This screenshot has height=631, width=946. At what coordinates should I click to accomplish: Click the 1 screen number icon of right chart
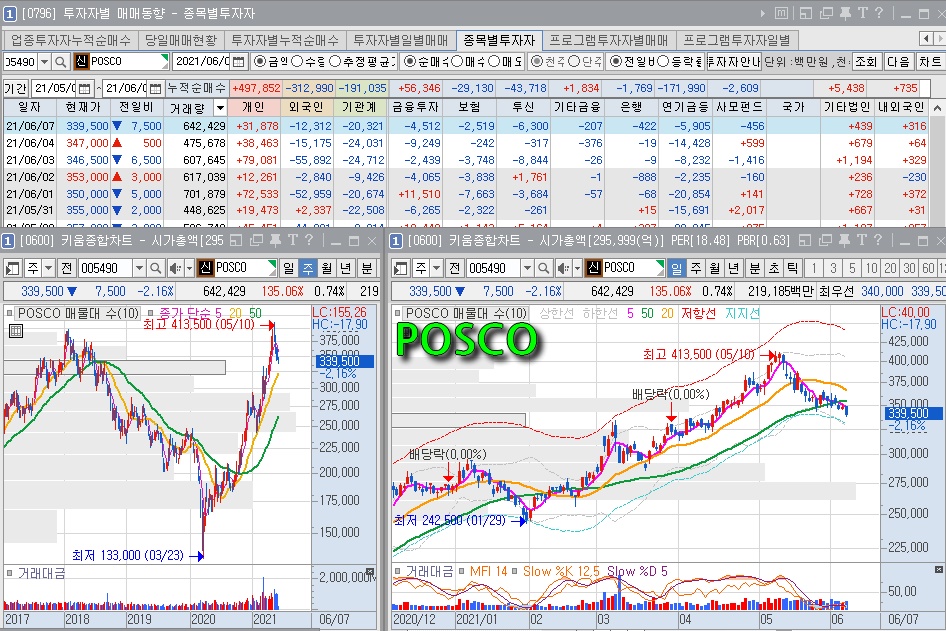(396, 241)
